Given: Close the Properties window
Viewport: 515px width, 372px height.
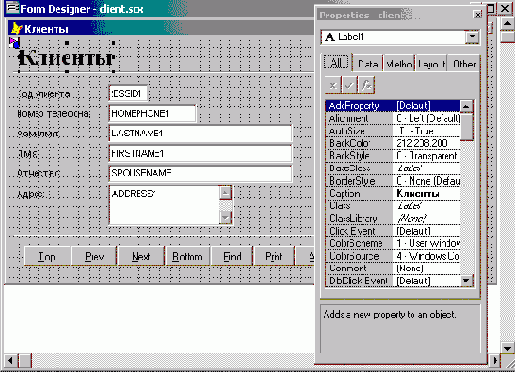Looking at the screenshot, I should 477,15.
